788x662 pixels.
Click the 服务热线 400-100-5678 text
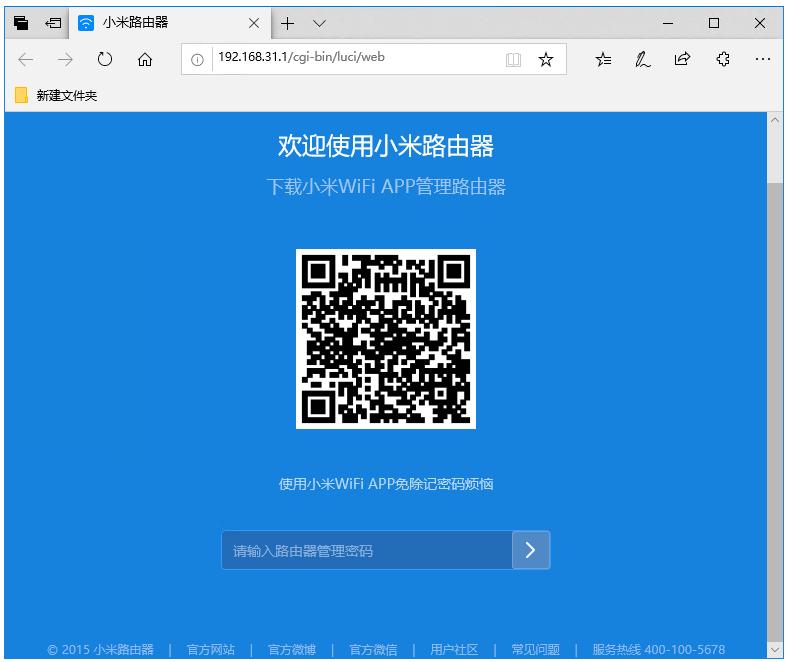[659, 650]
